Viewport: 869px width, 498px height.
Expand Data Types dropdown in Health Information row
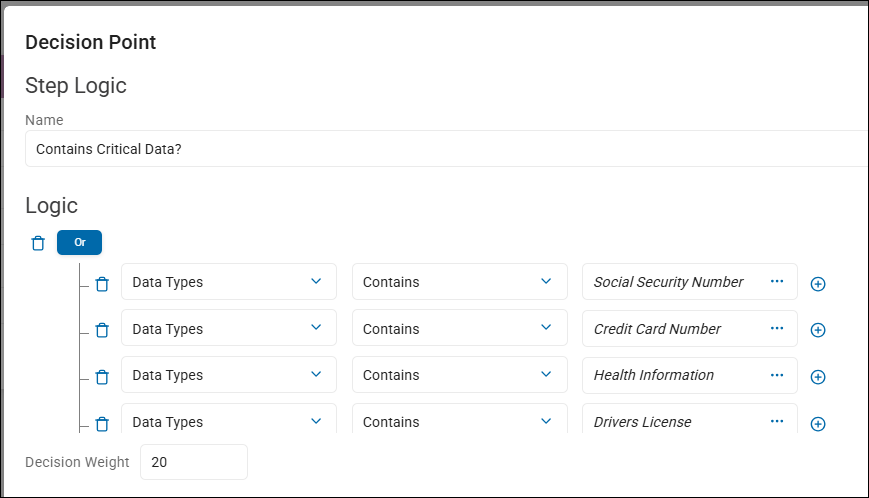coord(229,375)
